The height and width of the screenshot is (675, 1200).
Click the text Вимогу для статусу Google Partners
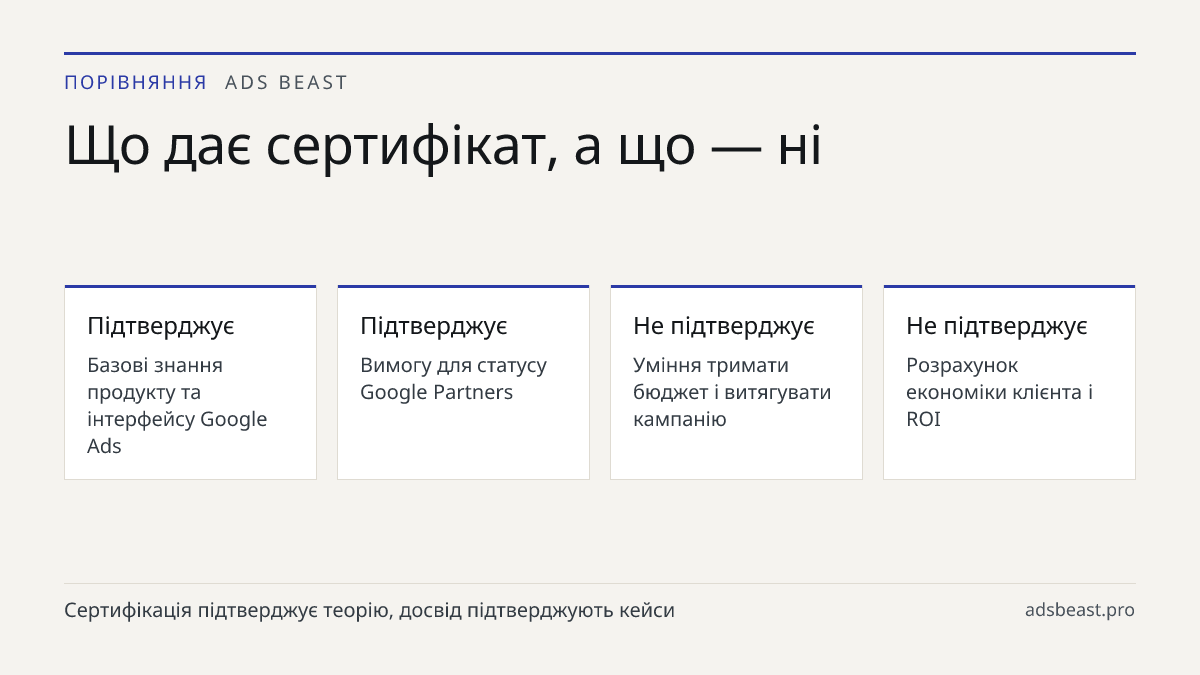tap(454, 378)
